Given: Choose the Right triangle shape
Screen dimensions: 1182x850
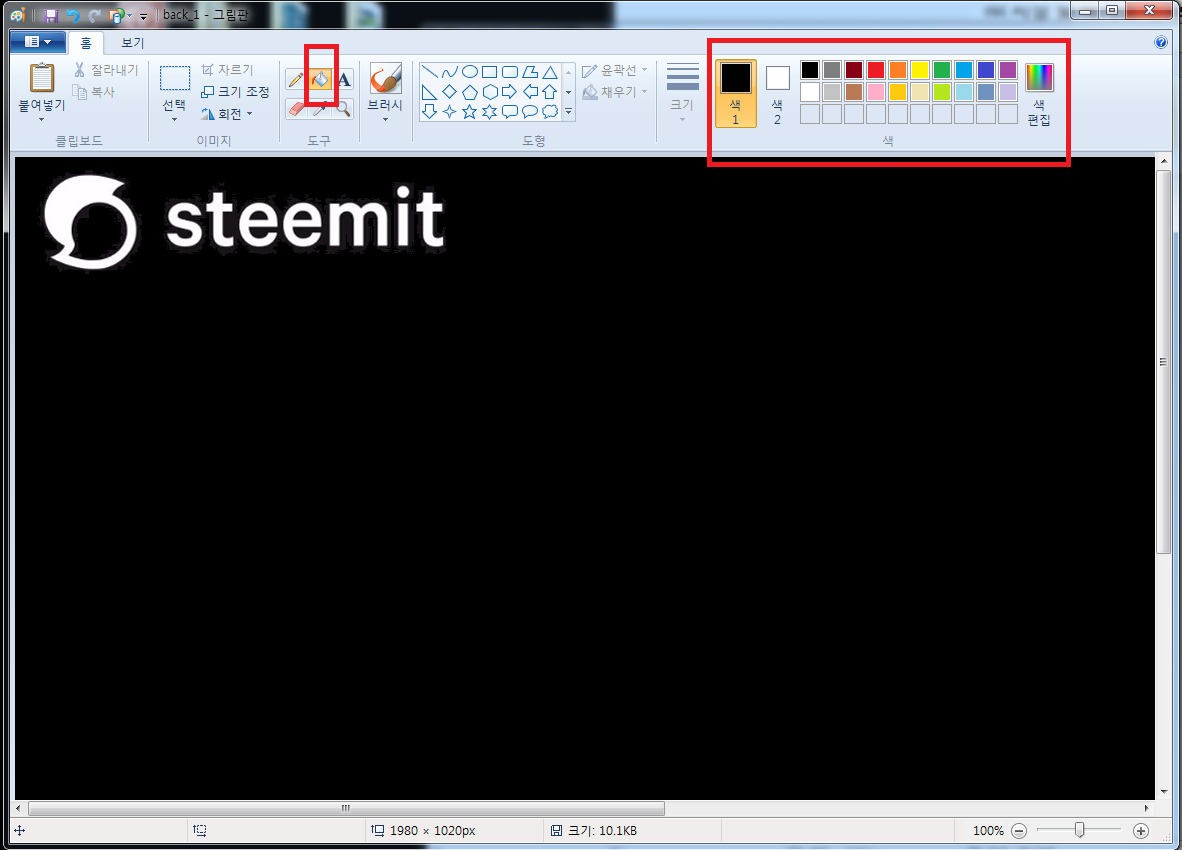Looking at the screenshot, I should tap(430, 92).
